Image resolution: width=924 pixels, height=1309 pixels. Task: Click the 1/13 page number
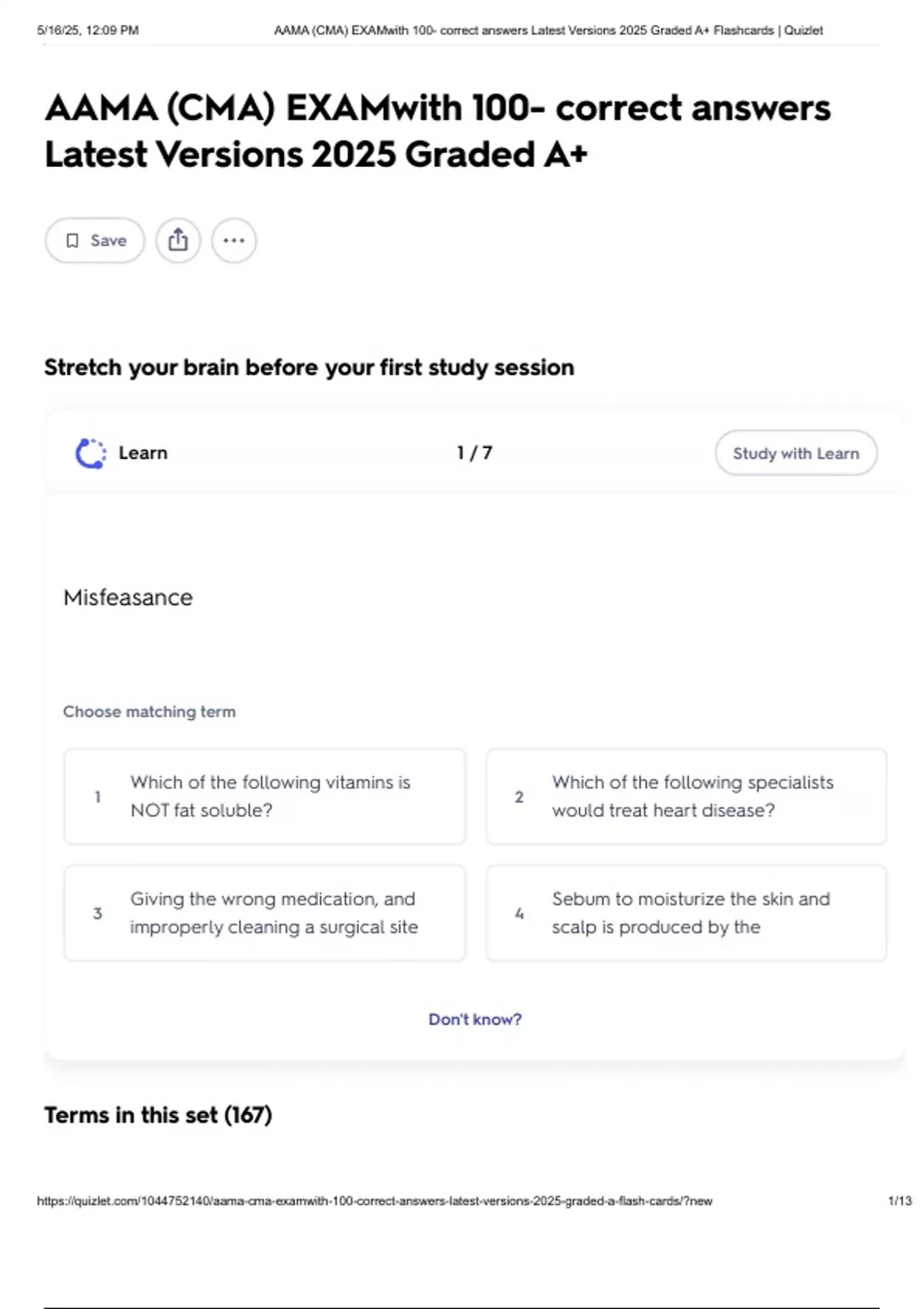pyautogui.click(x=899, y=1200)
